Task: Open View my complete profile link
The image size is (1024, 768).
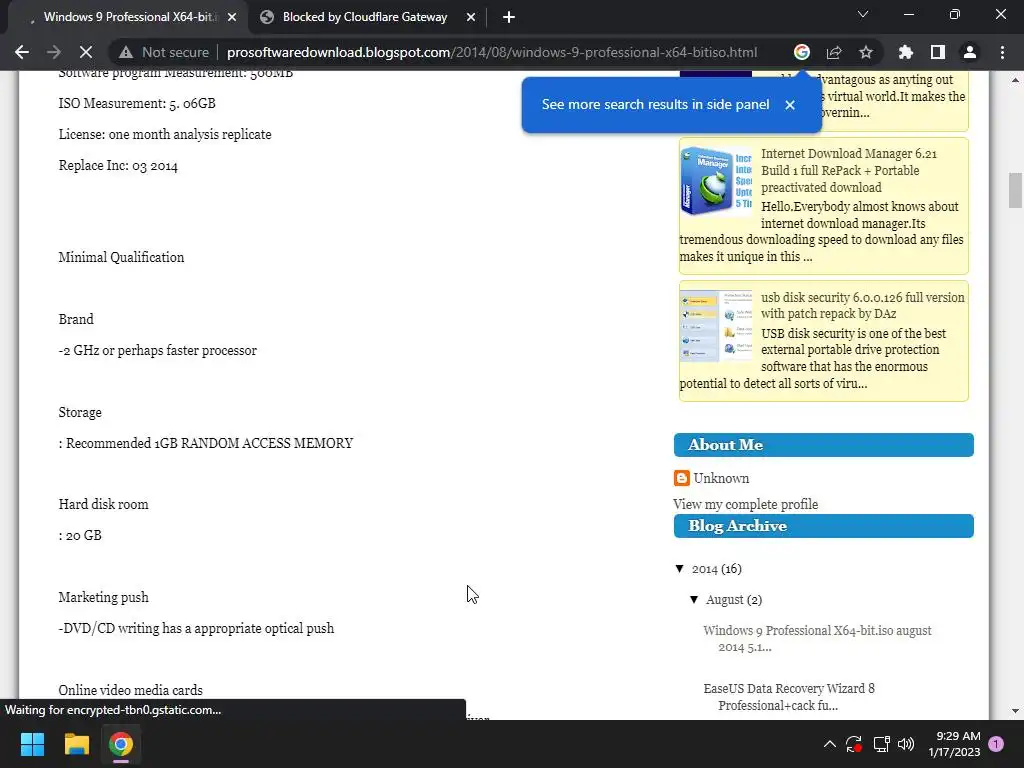Action: [x=745, y=504]
